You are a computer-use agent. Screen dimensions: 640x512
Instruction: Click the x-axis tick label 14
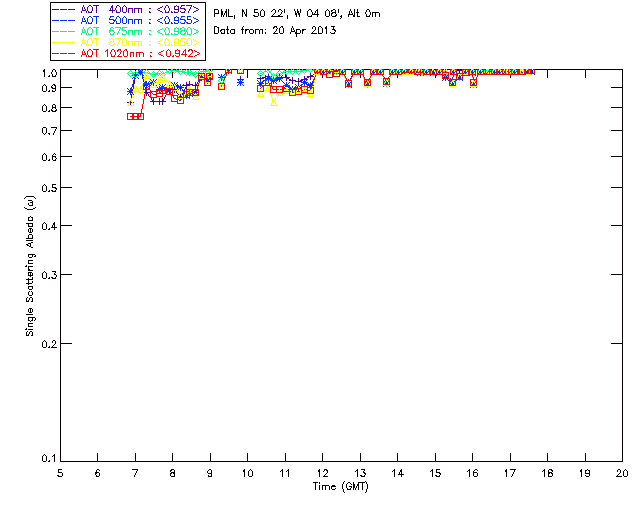coord(398,473)
